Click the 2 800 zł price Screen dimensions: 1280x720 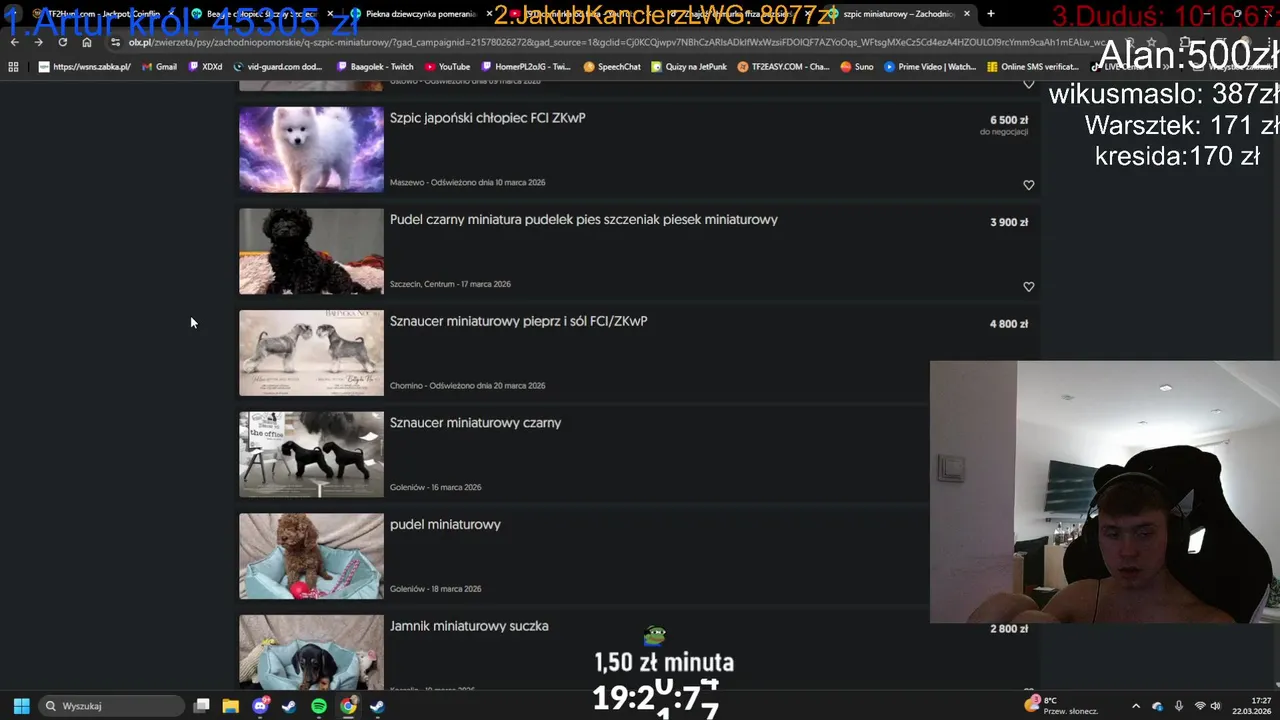tap(1009, 629)
